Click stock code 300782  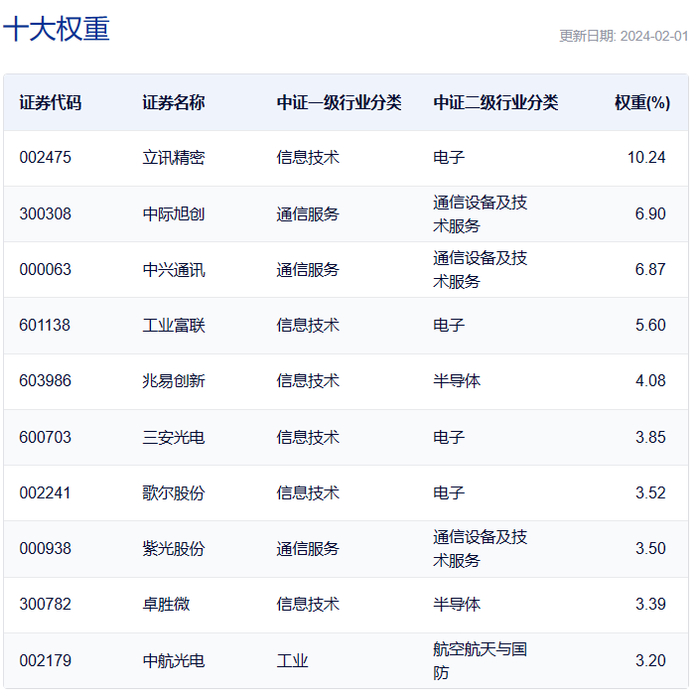click(45, 605)
